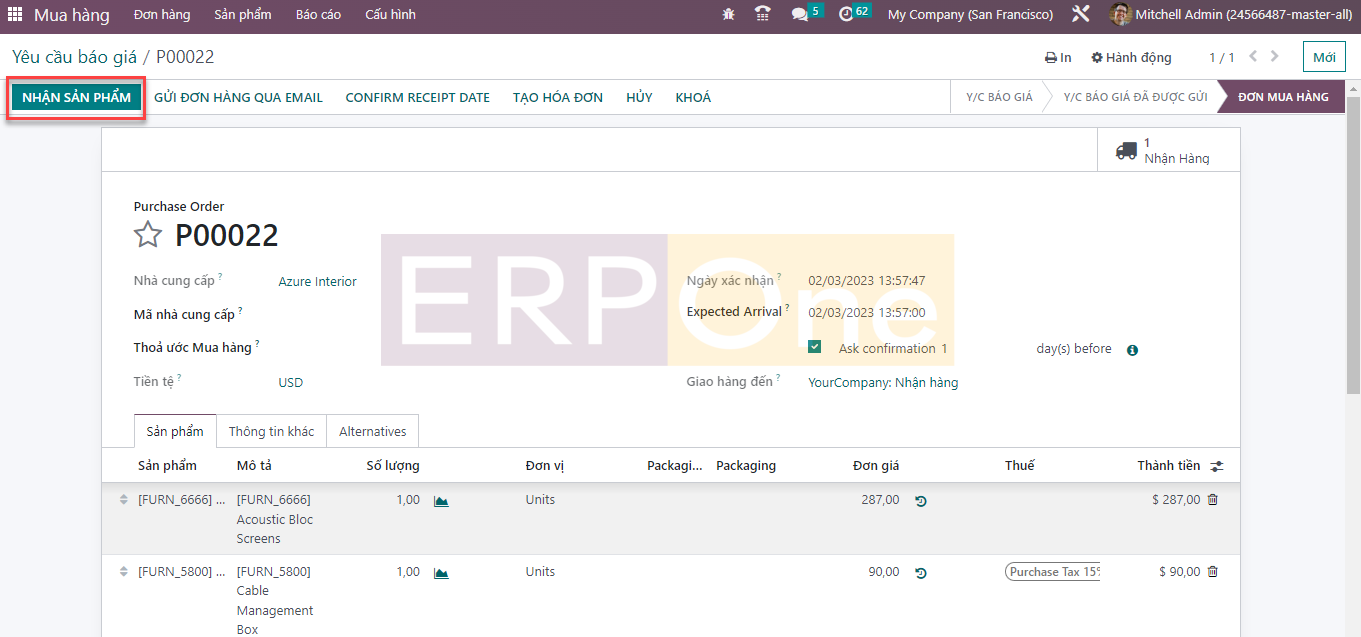Click the Nhận sản phẩm button

click(76, 97)
